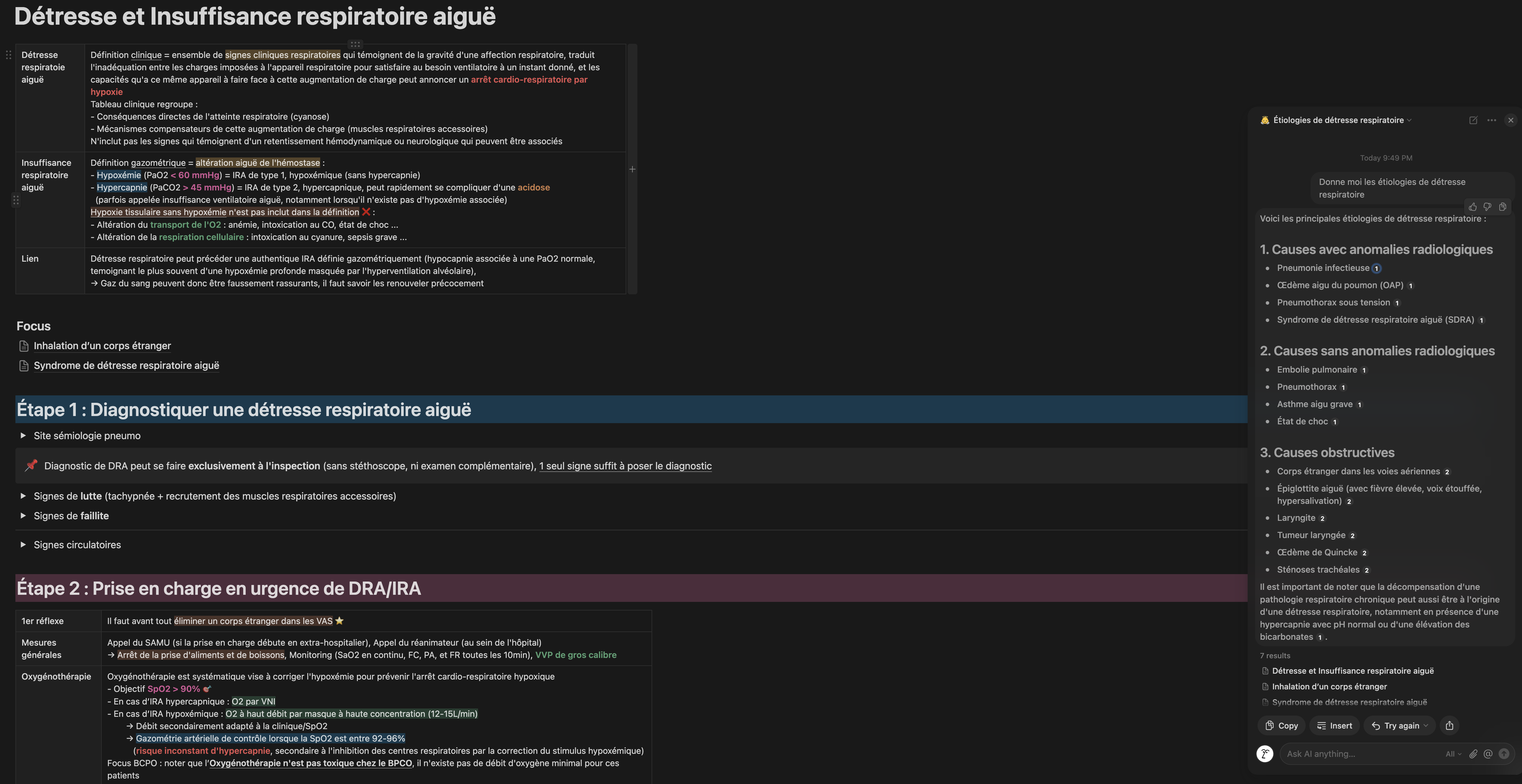Screen dimensions: 1522x784
Task: Click the copy icon next to thumbs down
Action: point(1503,207)
